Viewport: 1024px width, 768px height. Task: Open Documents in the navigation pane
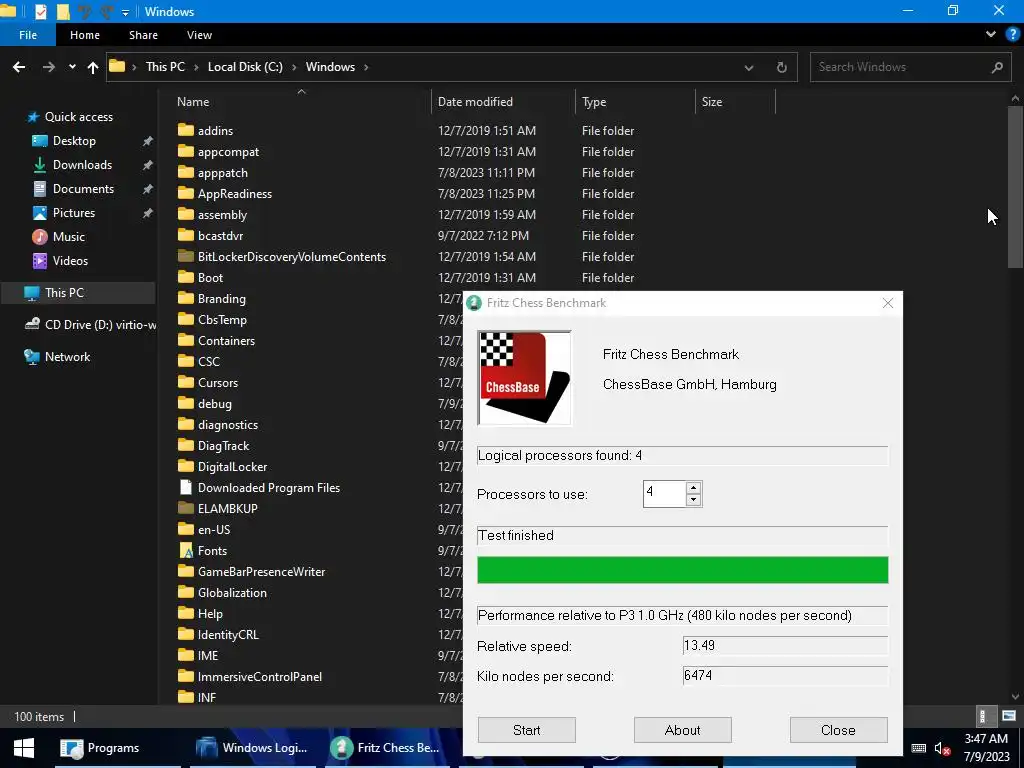83,189
